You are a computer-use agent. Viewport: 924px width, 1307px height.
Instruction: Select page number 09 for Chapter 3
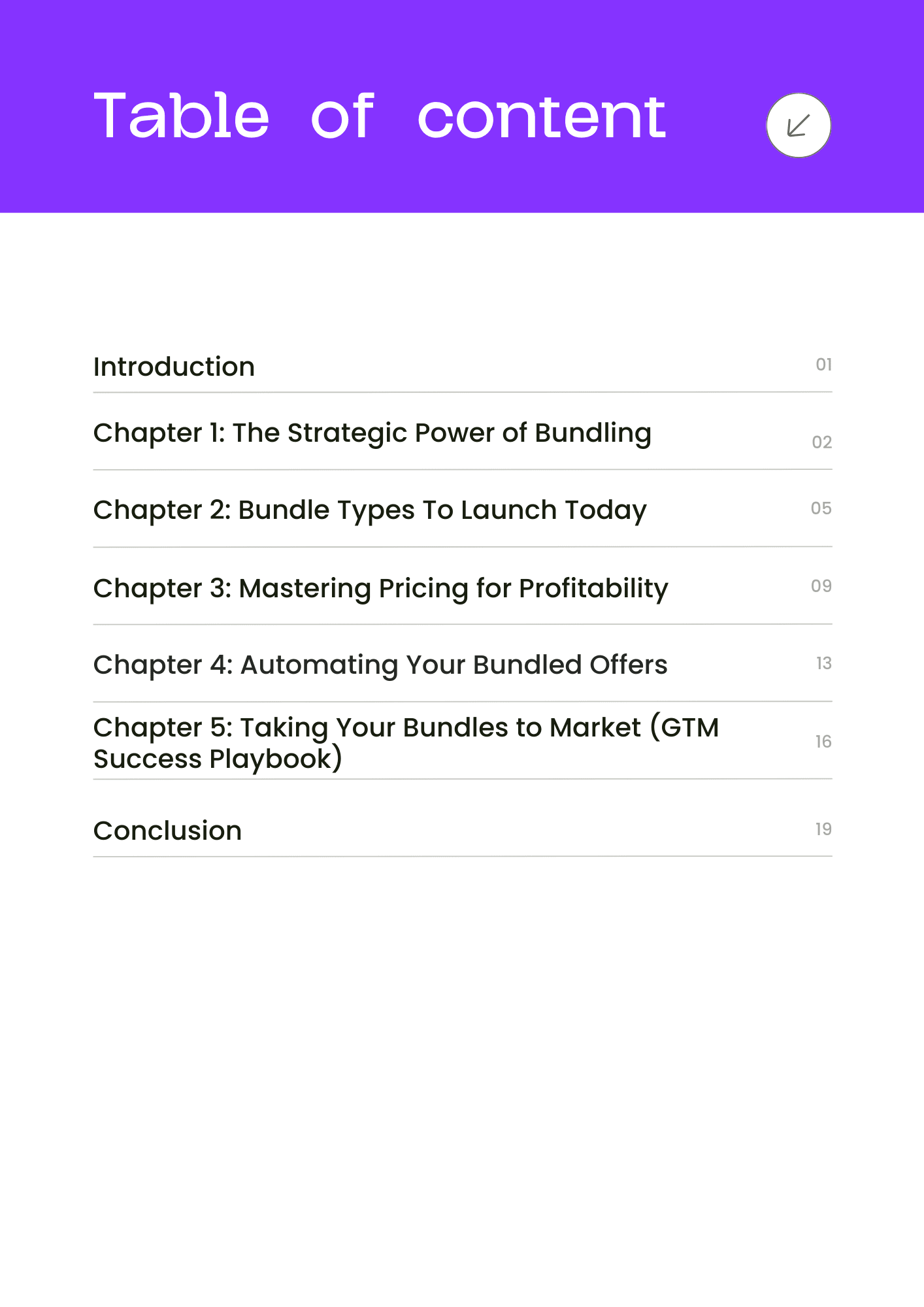coord(821,586)
